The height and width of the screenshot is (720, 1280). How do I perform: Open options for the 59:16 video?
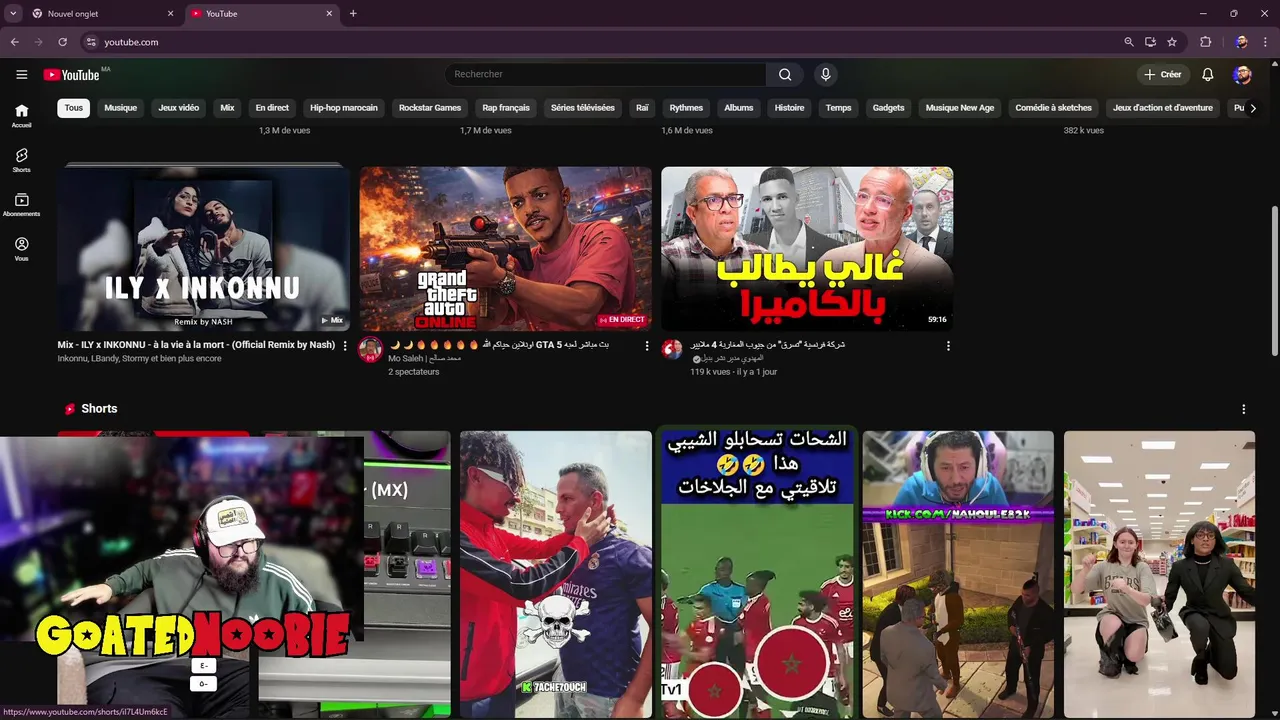pos(948,345)
